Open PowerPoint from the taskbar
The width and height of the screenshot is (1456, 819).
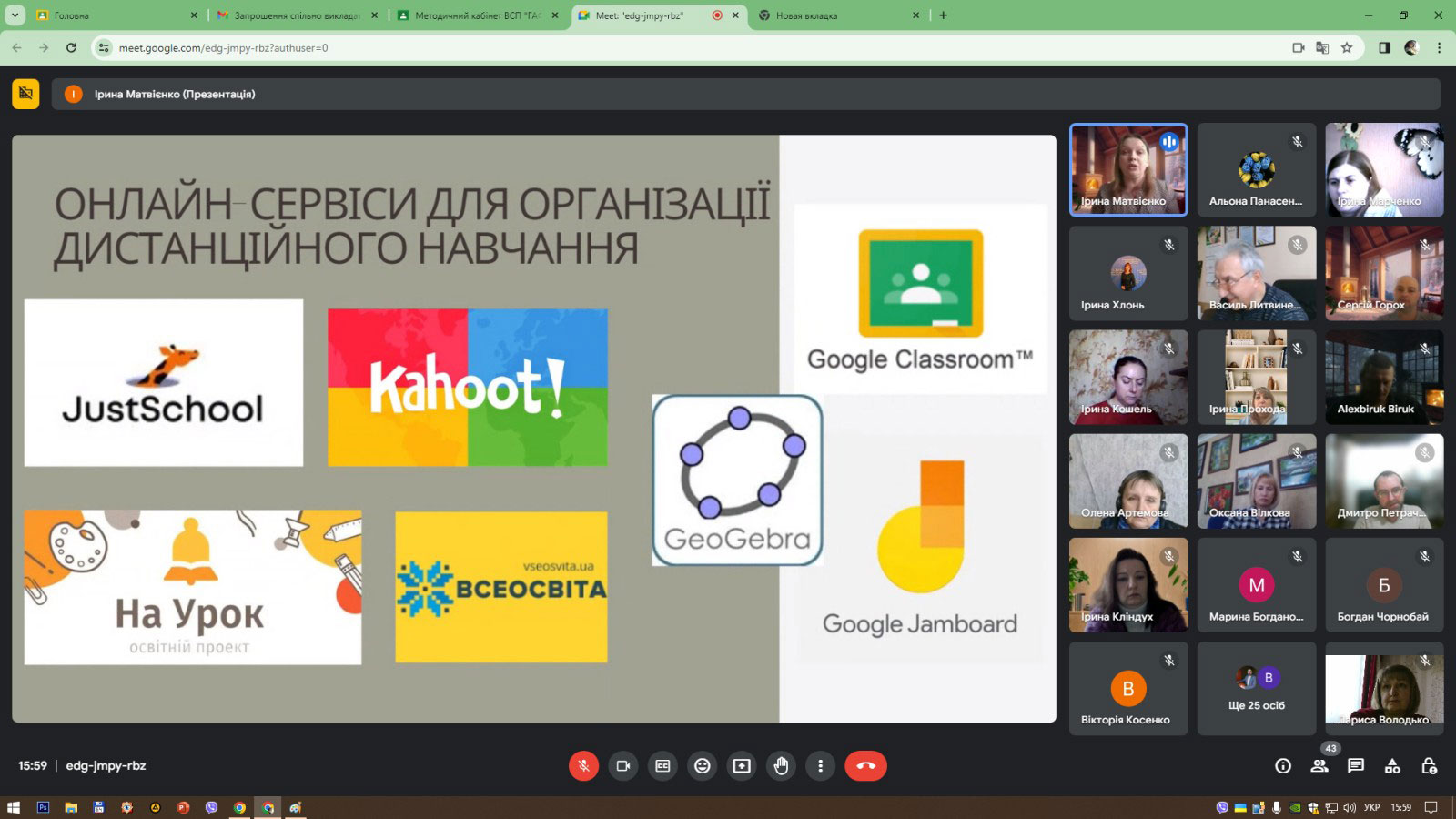click(183, 807)
